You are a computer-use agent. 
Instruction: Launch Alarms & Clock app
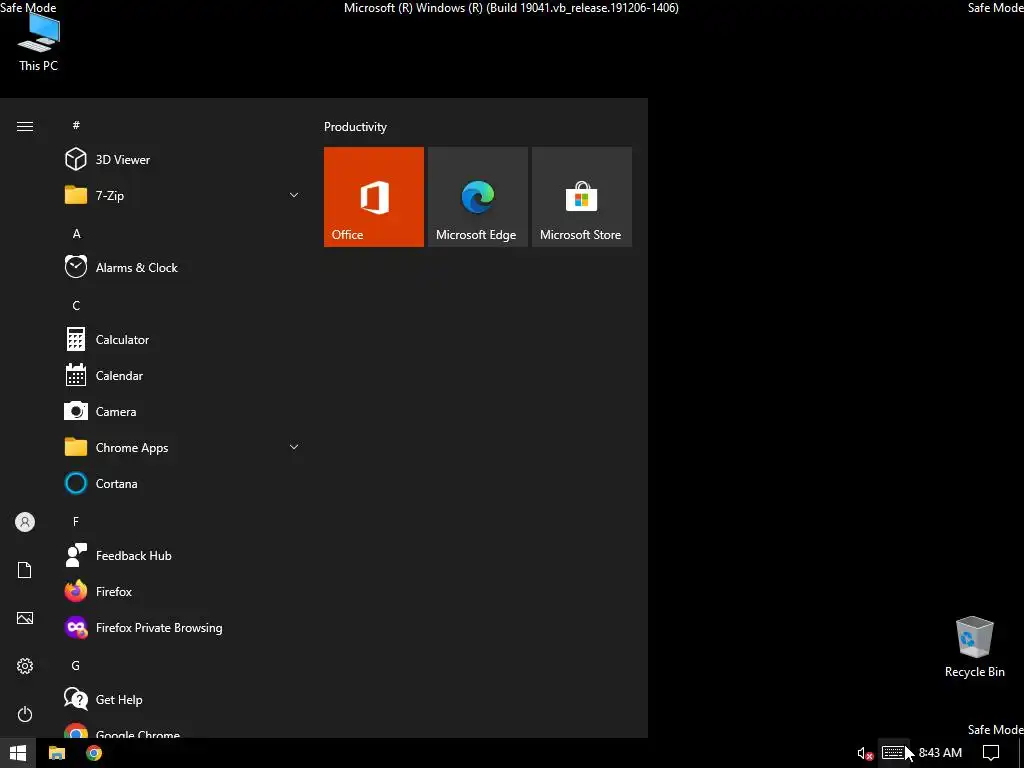(x=183, y=268)
